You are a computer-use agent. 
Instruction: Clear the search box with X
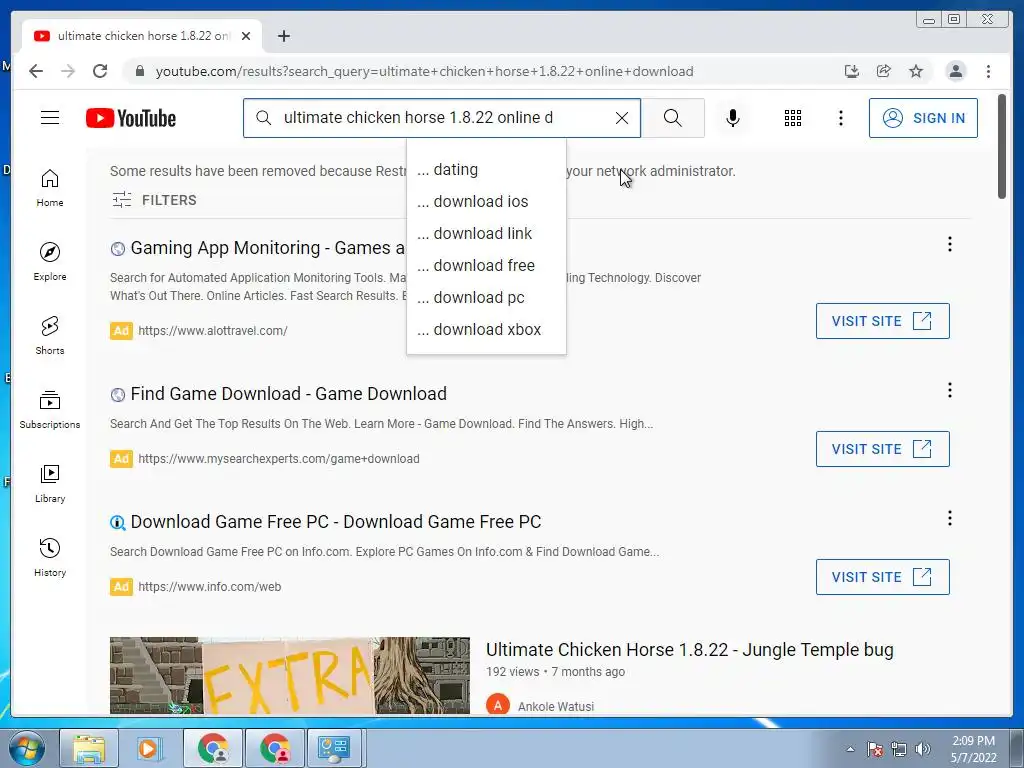(622, 118)
